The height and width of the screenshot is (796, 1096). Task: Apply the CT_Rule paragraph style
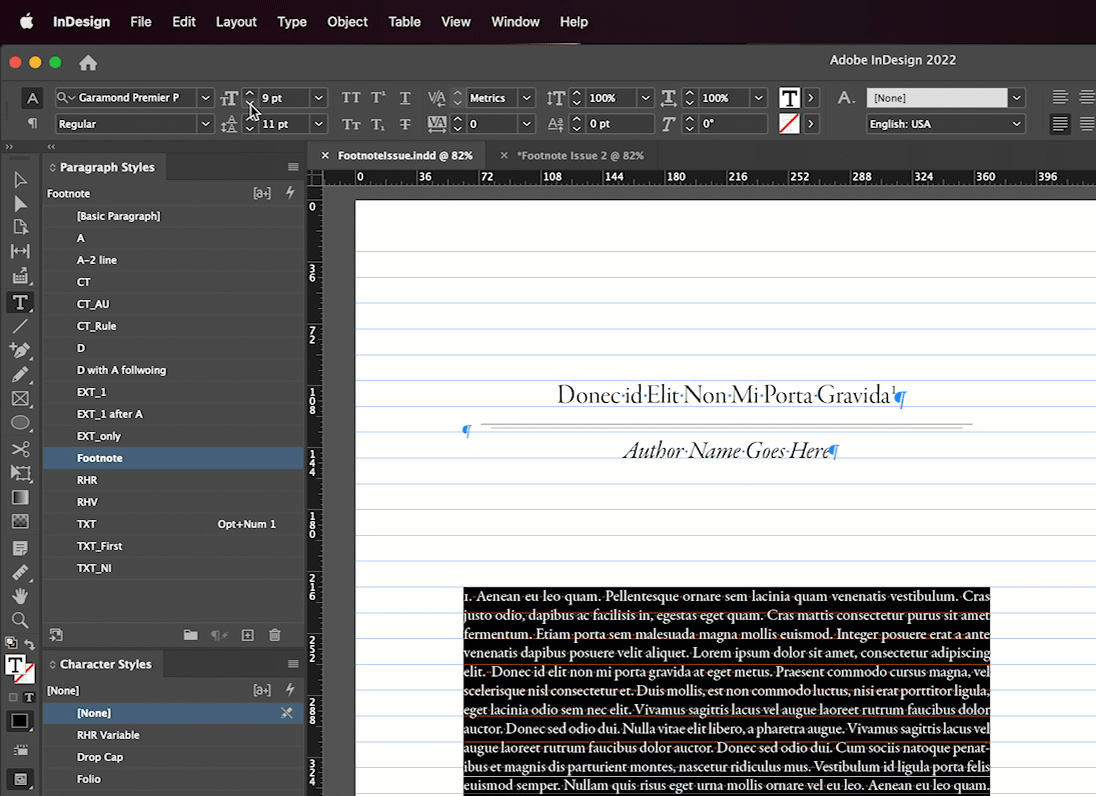click(x=173, y=326)
